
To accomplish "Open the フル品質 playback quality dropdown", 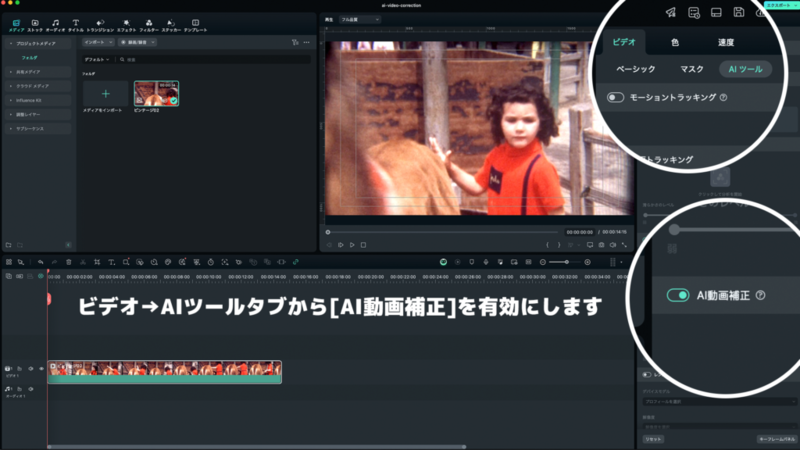I will point(360,19).
